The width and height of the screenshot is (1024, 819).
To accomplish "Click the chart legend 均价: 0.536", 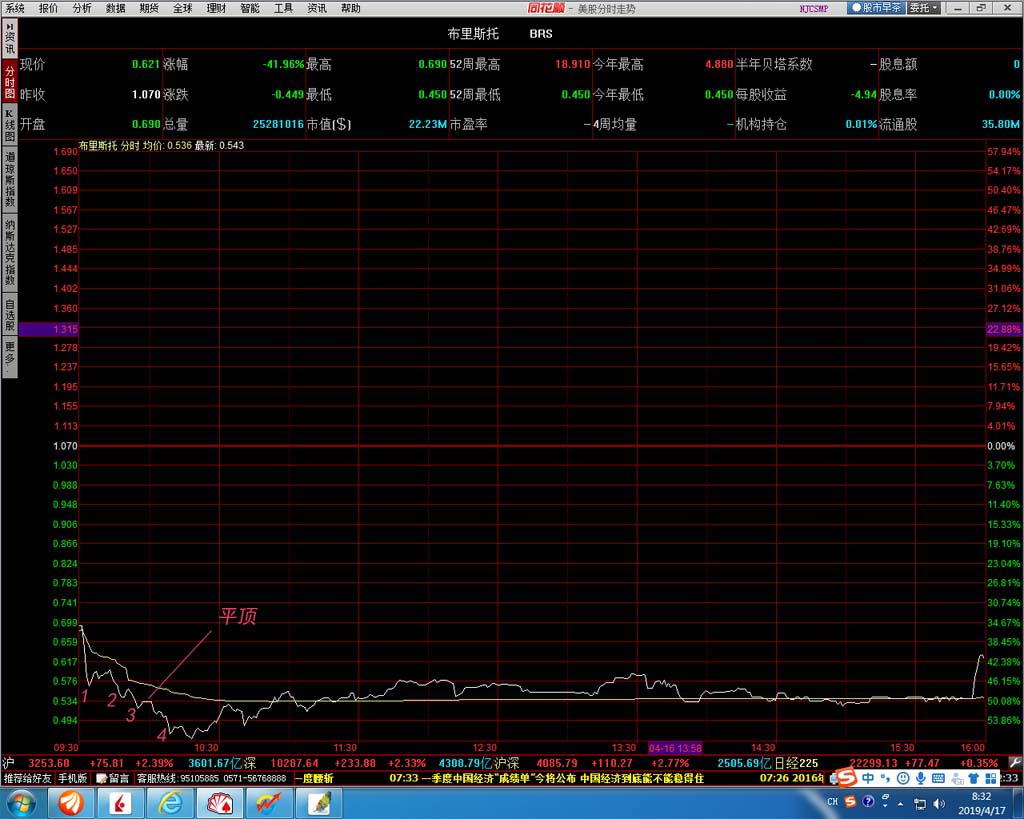I will click(167, 145).
